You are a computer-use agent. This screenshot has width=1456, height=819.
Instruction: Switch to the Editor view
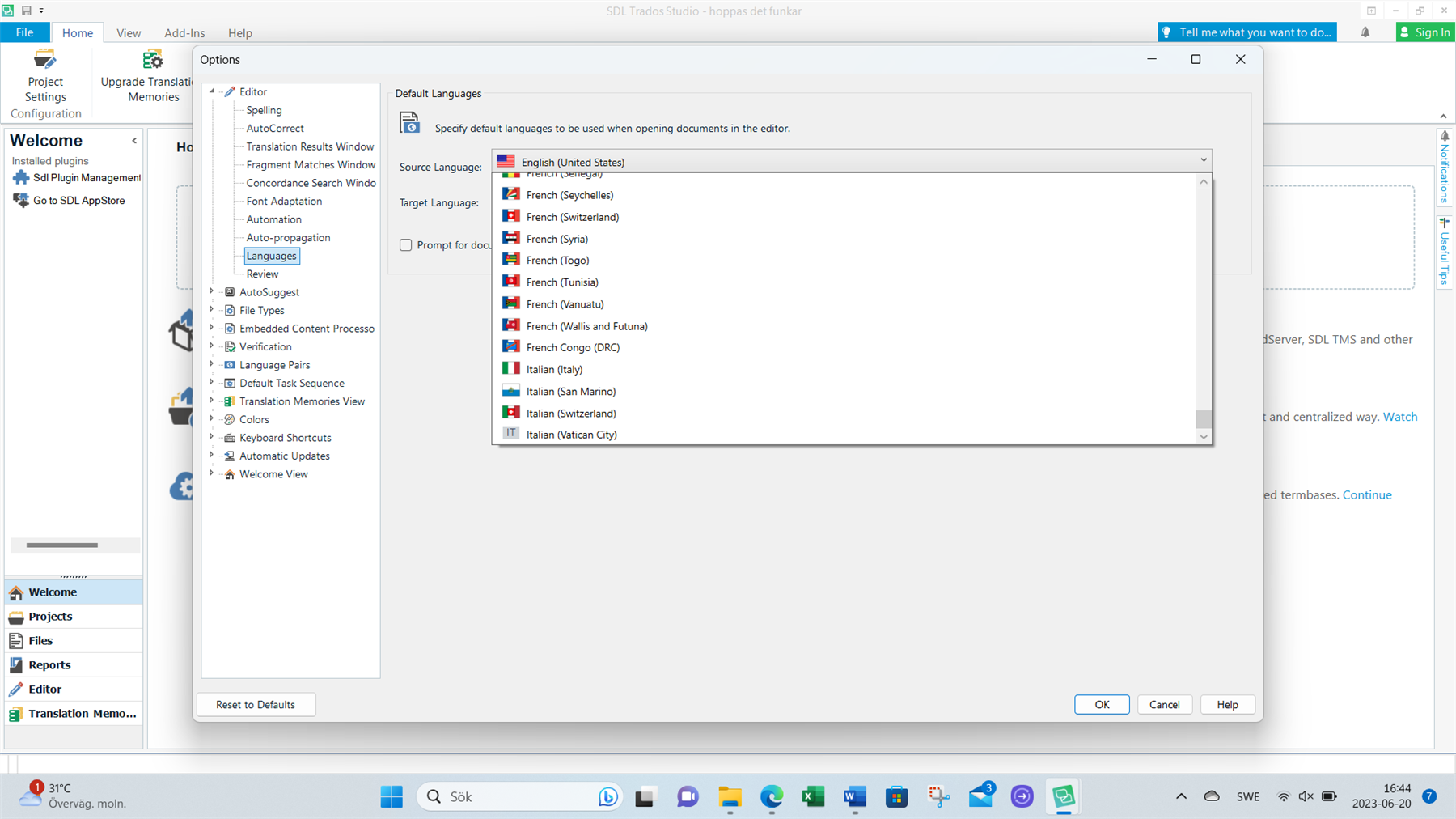pyautogui.click(x=44, y=689)
